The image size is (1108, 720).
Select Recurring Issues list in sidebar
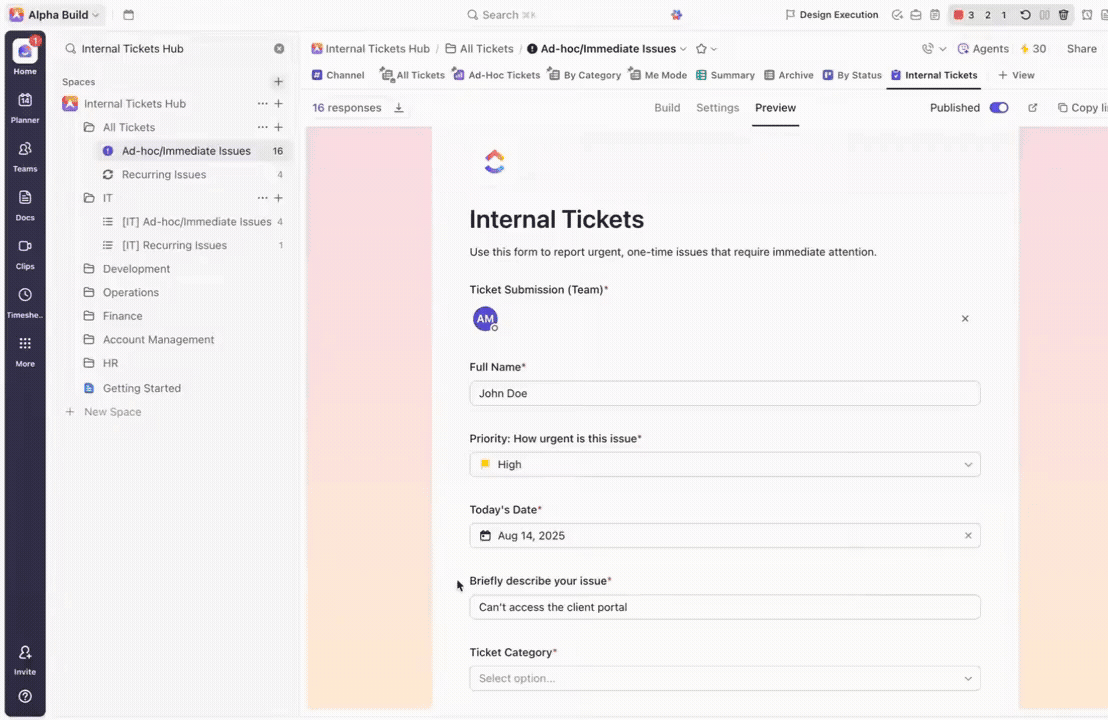click(x=164, y=175)
